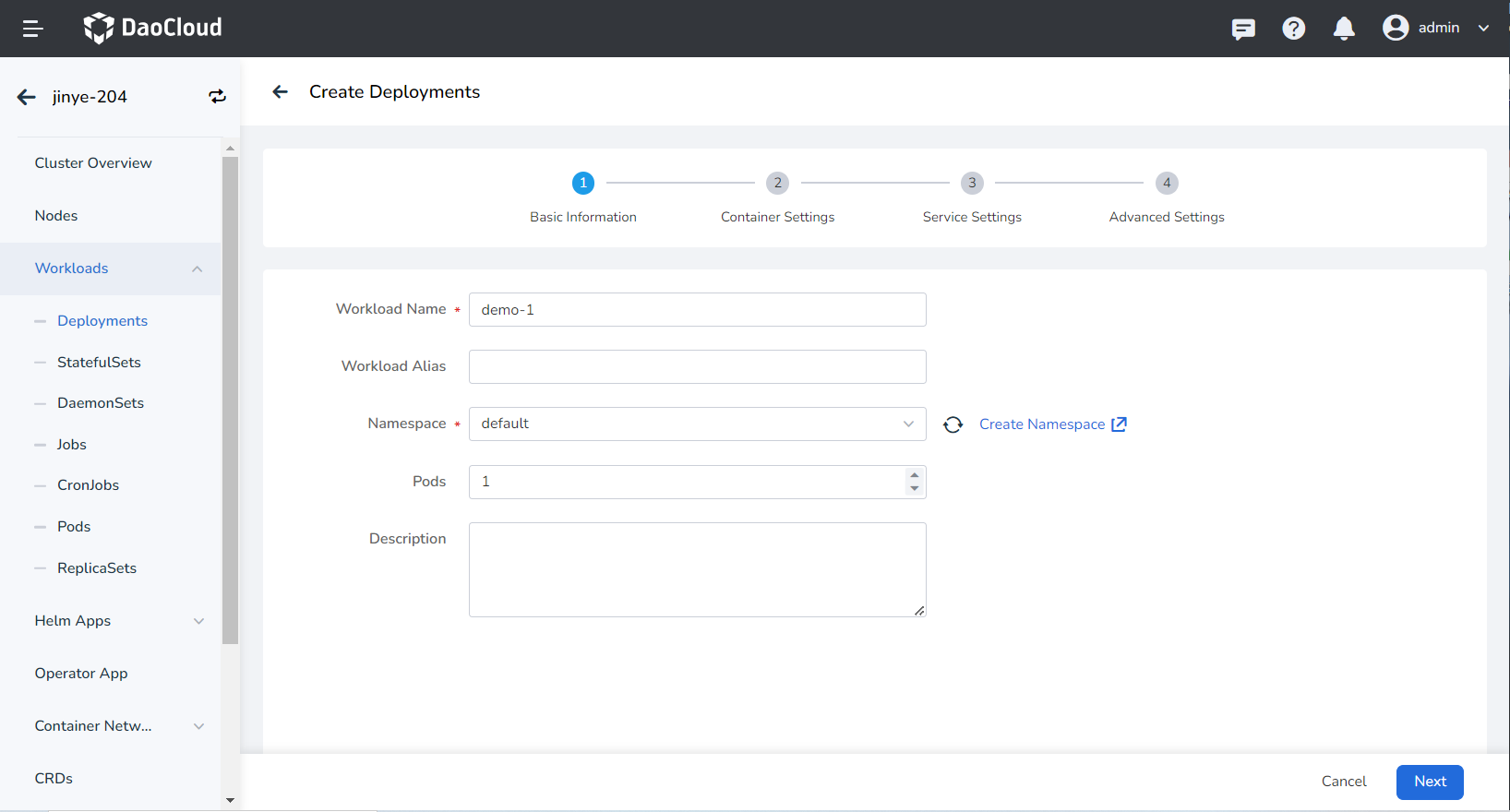1510x812 pixels.
Task: Click the back arrow next to jinye-204
Action: [x=27, y=97]
